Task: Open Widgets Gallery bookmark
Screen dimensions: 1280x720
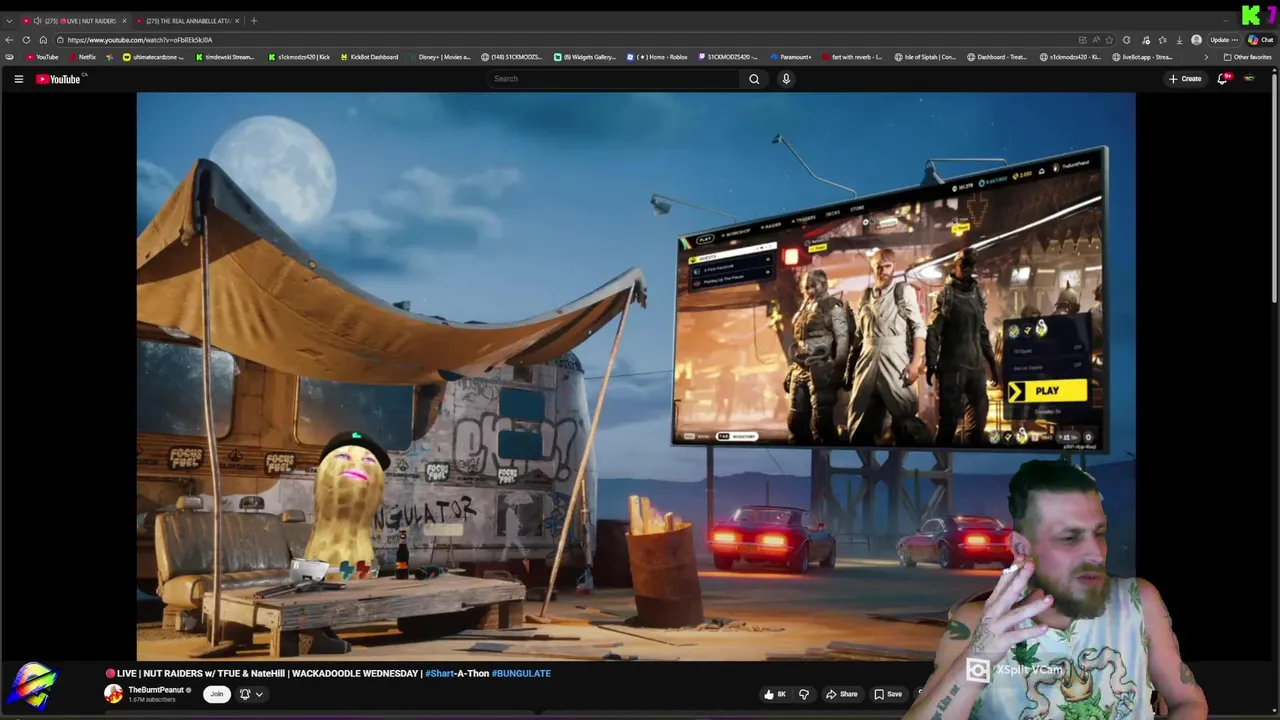Action: coord(585,57)
